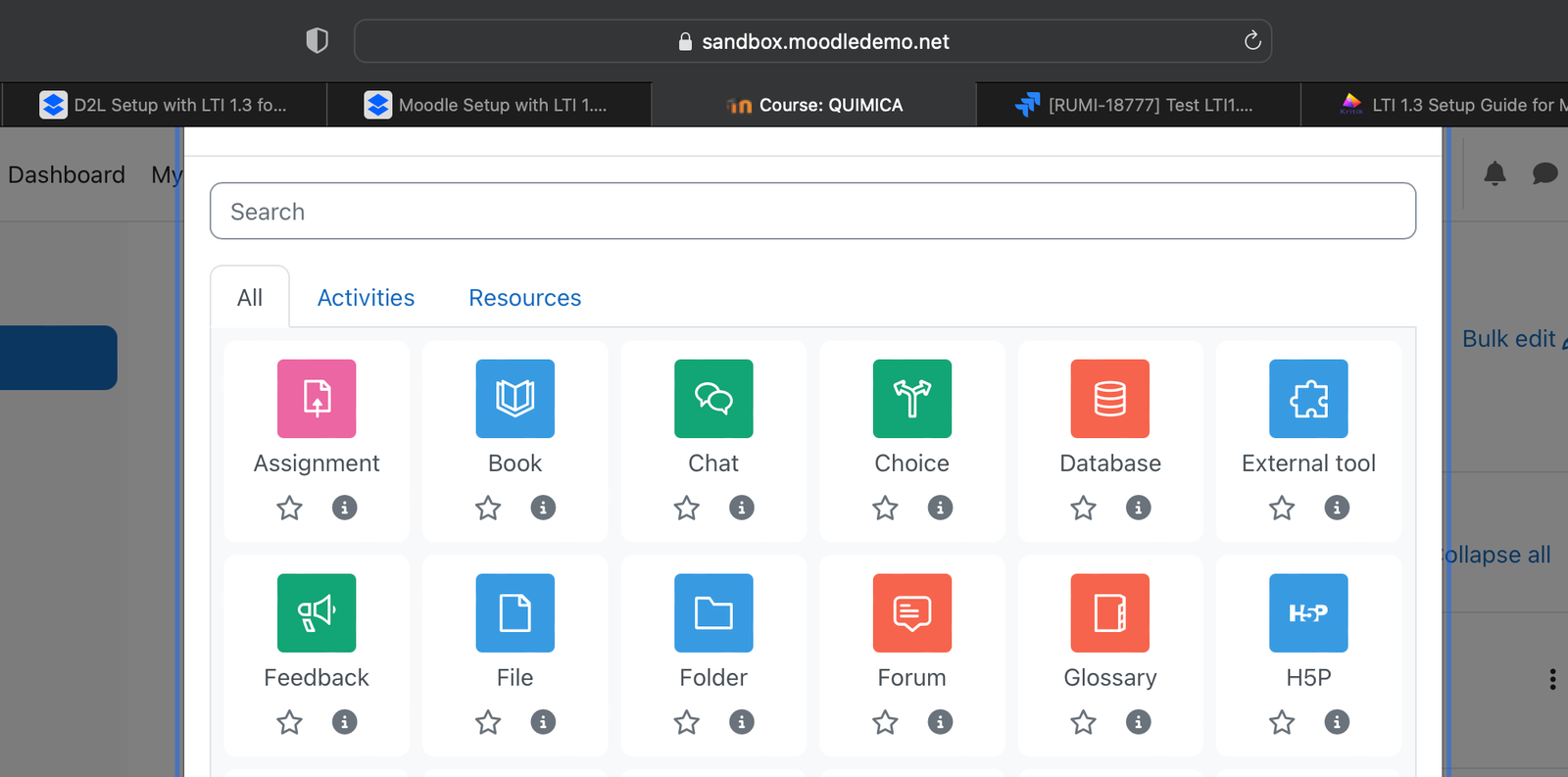Screen dimensions: 1568x777
Task: Star the File resource as favourite
Action: 488,722
